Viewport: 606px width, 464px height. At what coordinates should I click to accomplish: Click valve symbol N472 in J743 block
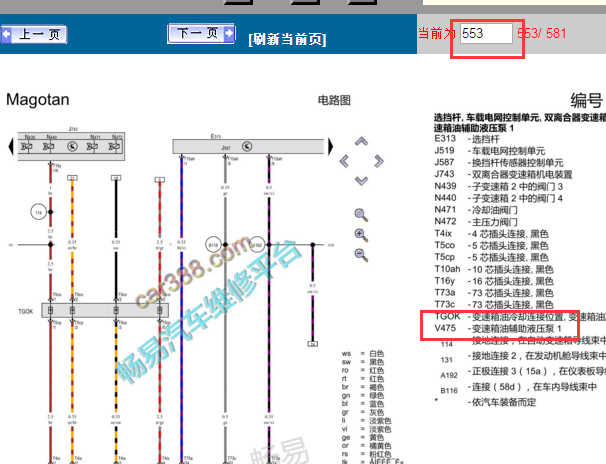click(115, 146)
